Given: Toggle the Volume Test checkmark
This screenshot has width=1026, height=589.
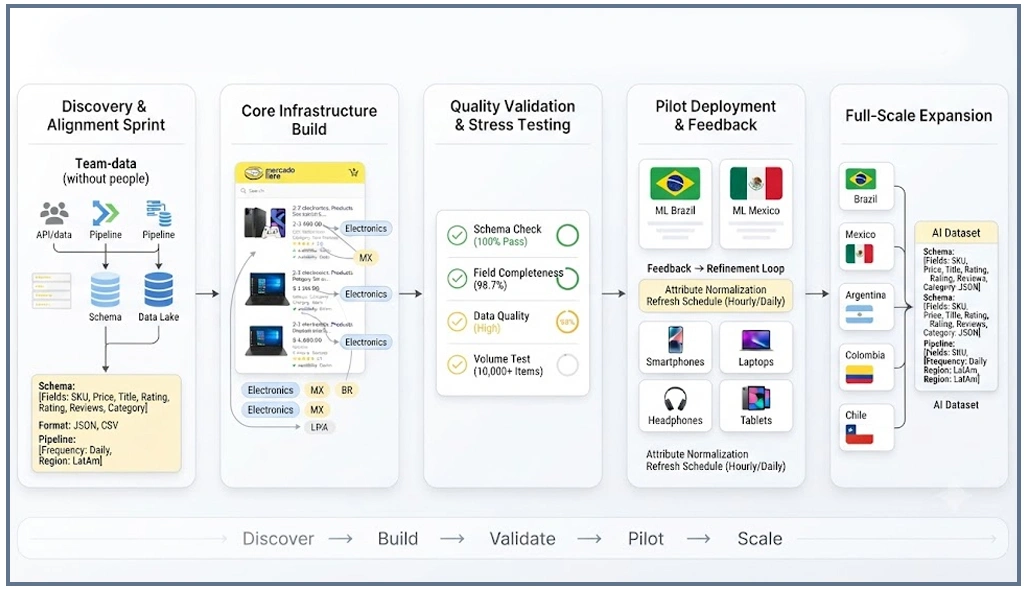Looking at the screenshot, I should tap(457, 365).
